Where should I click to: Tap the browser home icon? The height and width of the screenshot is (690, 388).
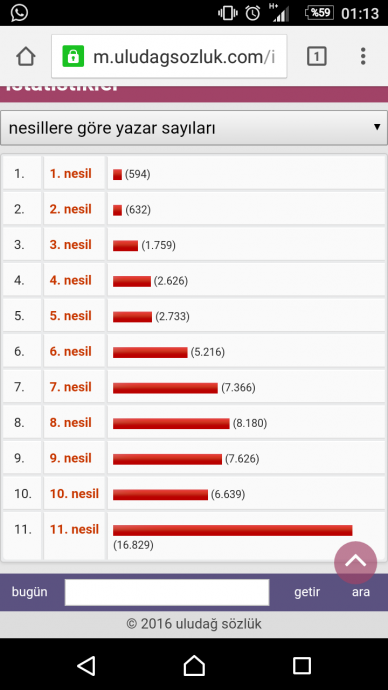click(x=26, y=56)
